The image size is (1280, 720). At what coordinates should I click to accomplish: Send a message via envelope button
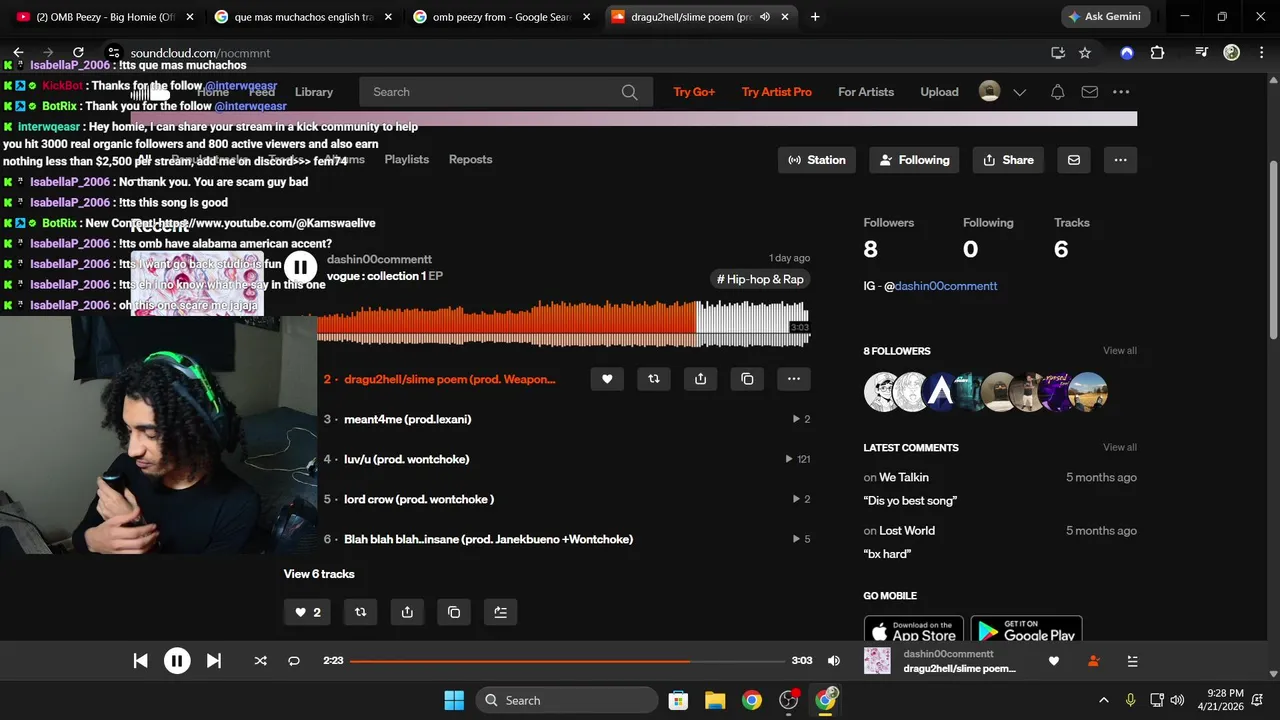point(1074,160)
